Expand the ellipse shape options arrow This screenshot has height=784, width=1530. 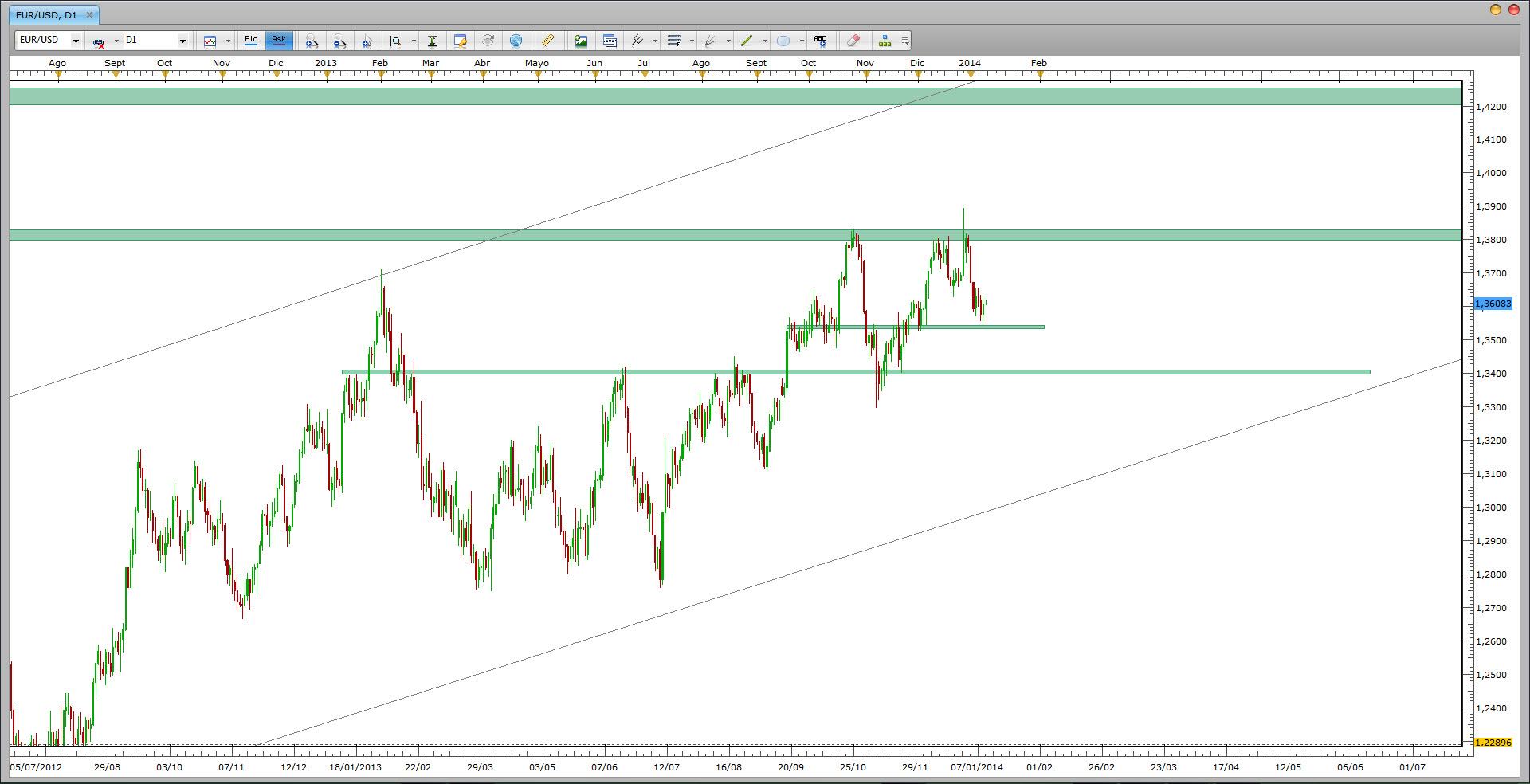click(802, 41)
